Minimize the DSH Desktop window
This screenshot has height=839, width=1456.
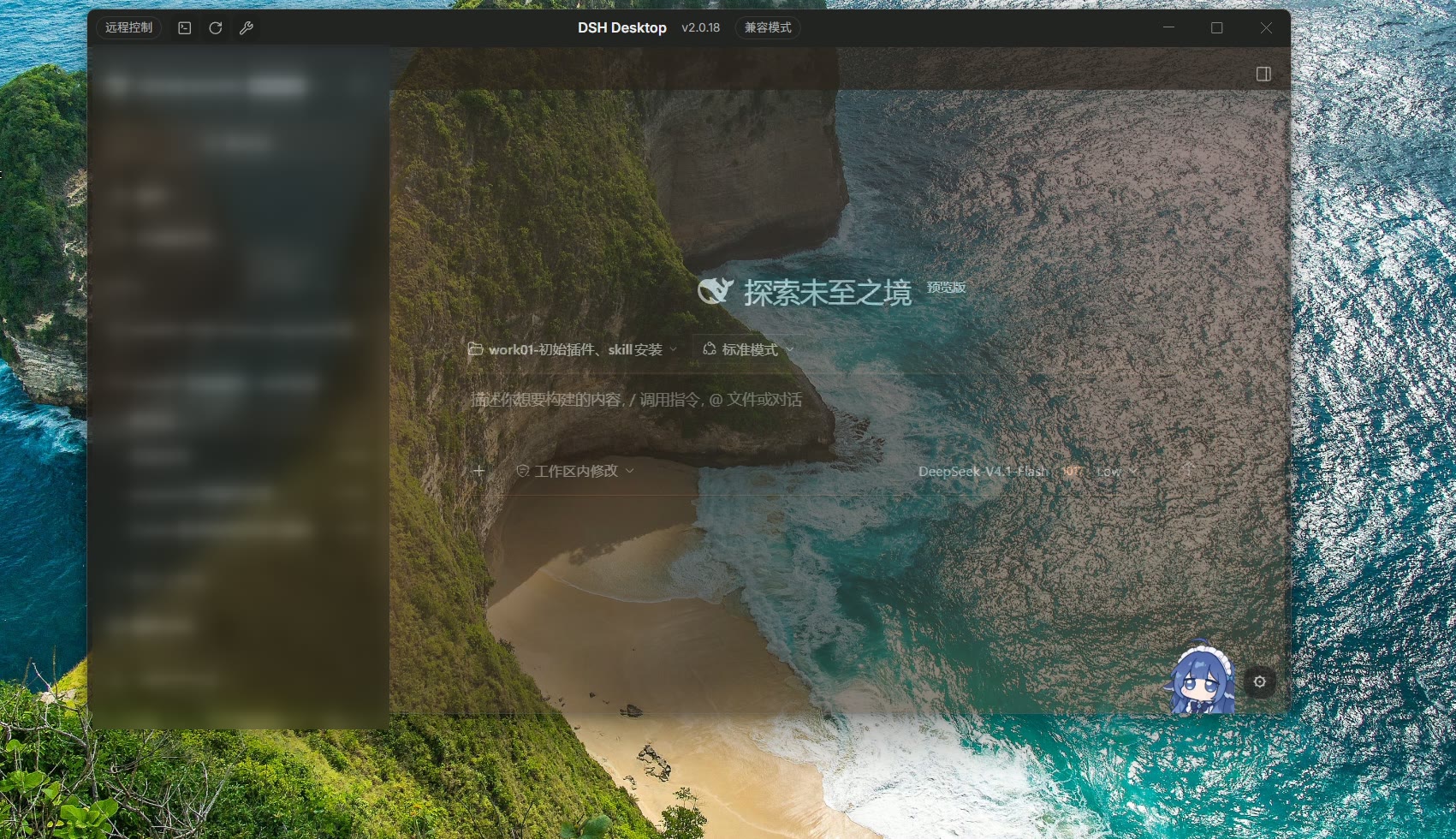click(1168, 27)
